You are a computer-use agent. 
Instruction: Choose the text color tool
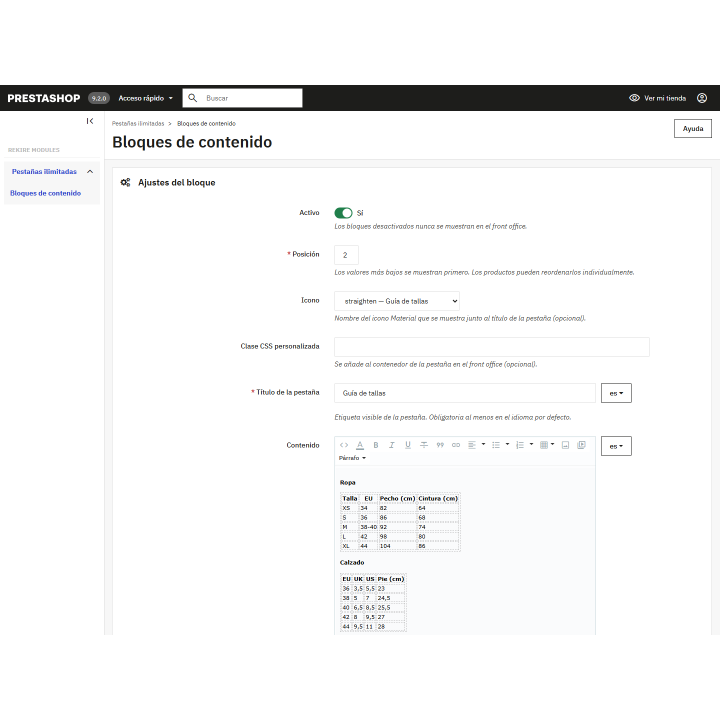coord(360,445)
